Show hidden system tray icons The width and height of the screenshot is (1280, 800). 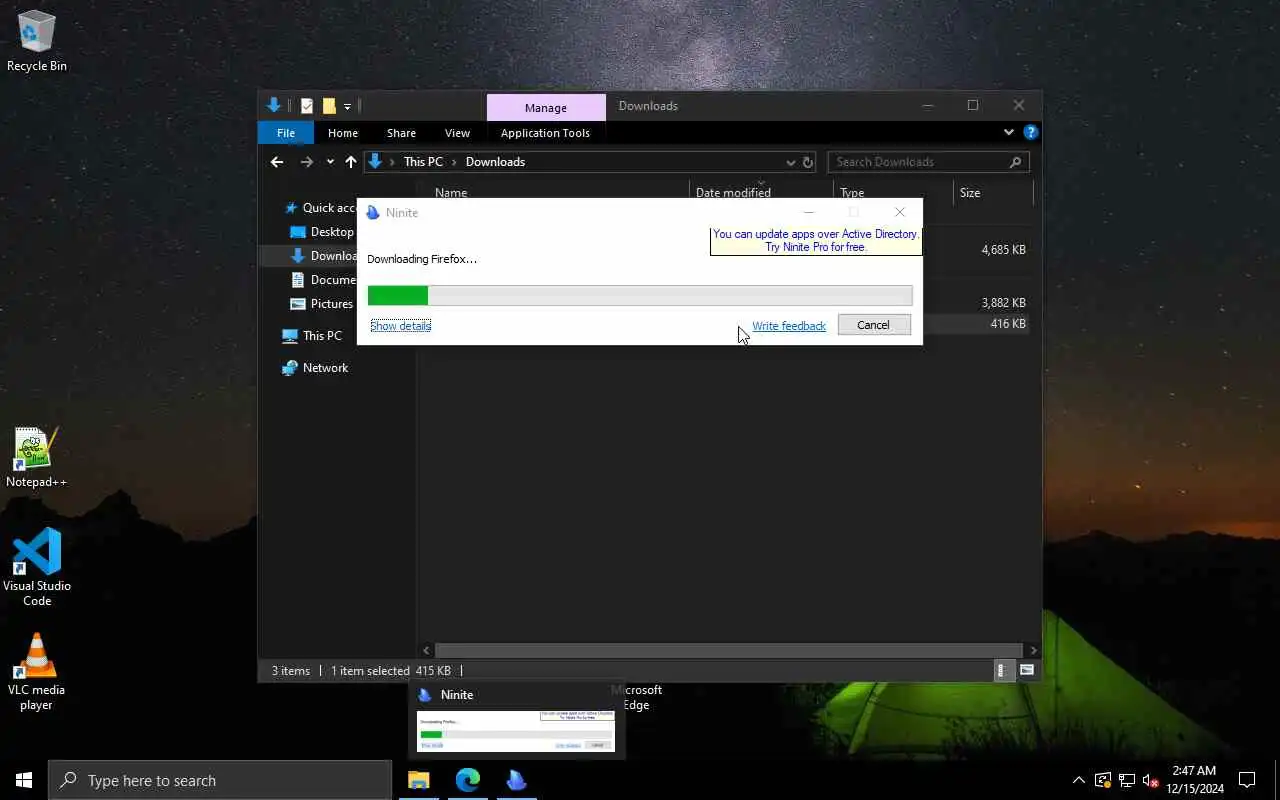point(1078,780)
